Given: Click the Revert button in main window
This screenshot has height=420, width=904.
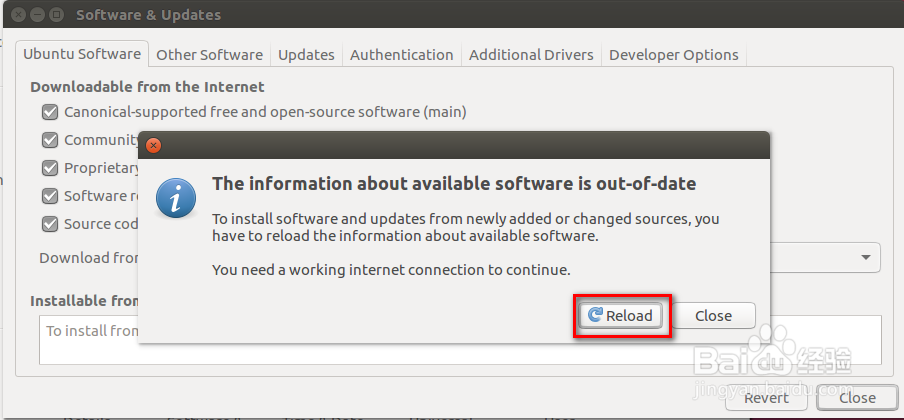Looking at the screenshot, I should 766,398.
